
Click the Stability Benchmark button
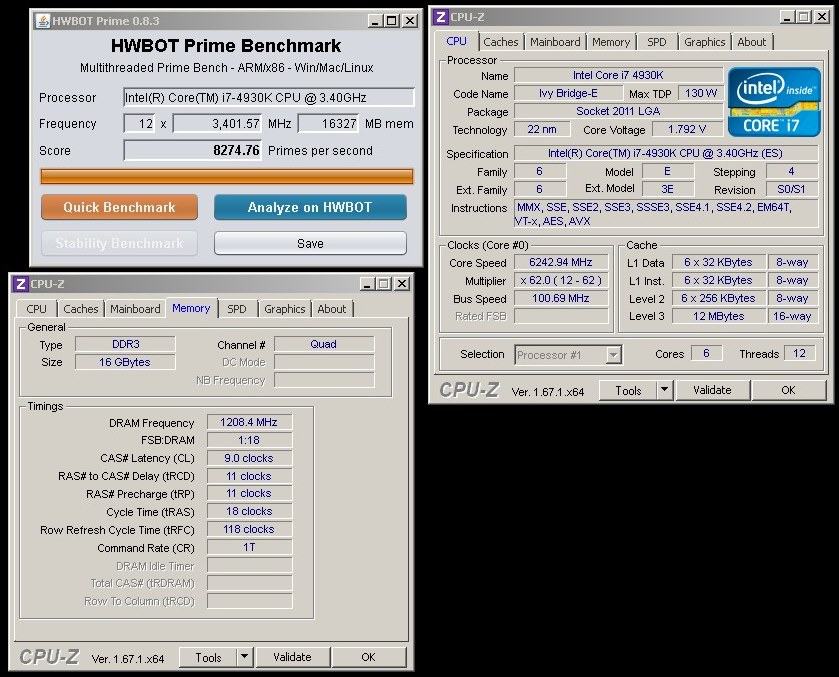point(119,244)
